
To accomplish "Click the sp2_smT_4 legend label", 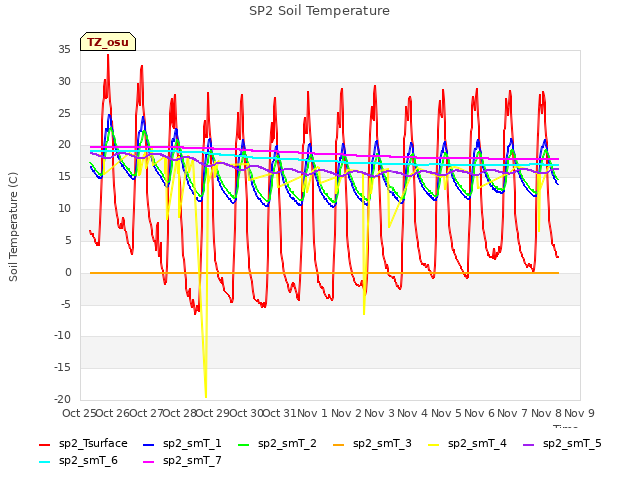I will point(477,443).
